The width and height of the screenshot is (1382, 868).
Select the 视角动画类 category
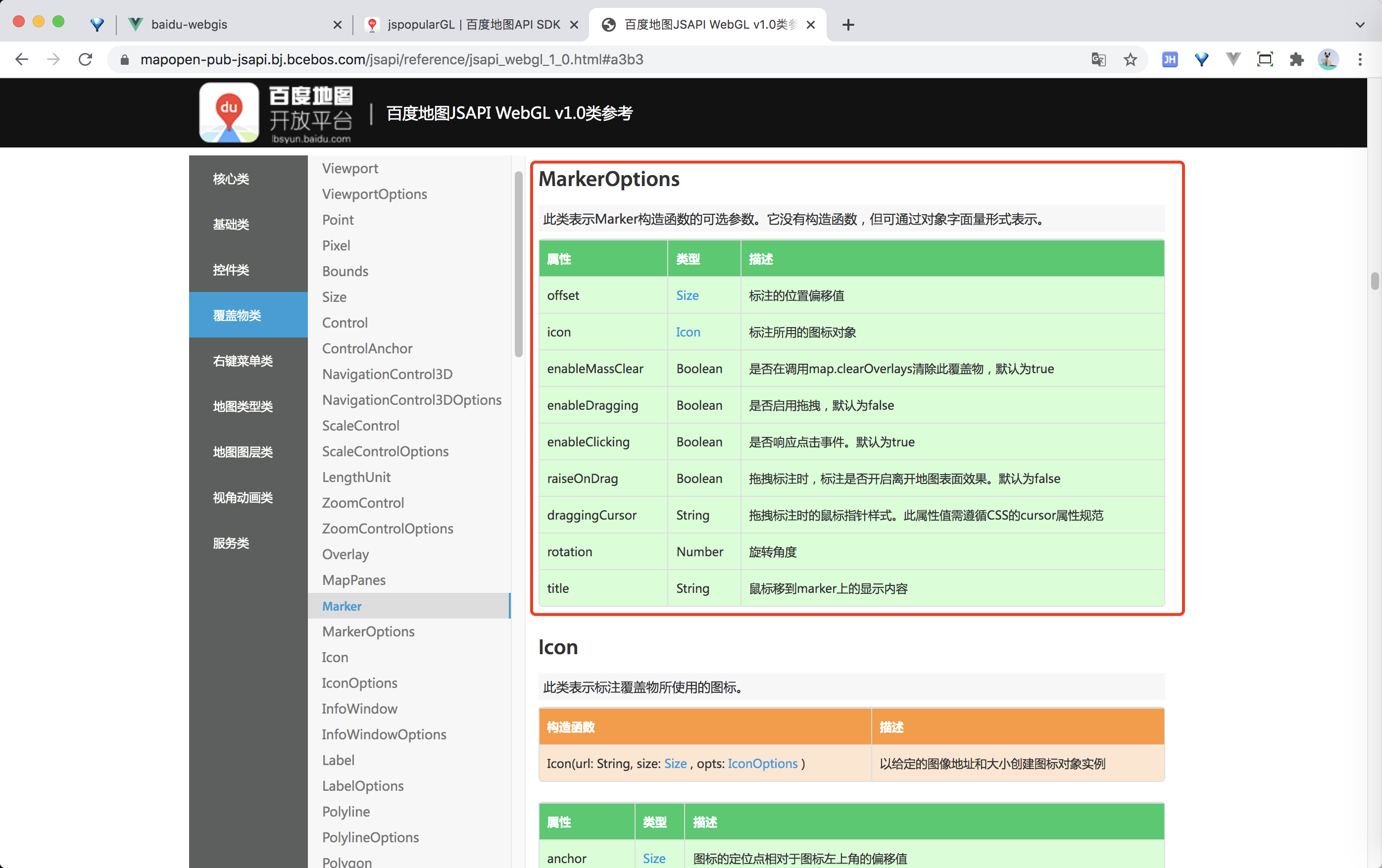point(248,497)
